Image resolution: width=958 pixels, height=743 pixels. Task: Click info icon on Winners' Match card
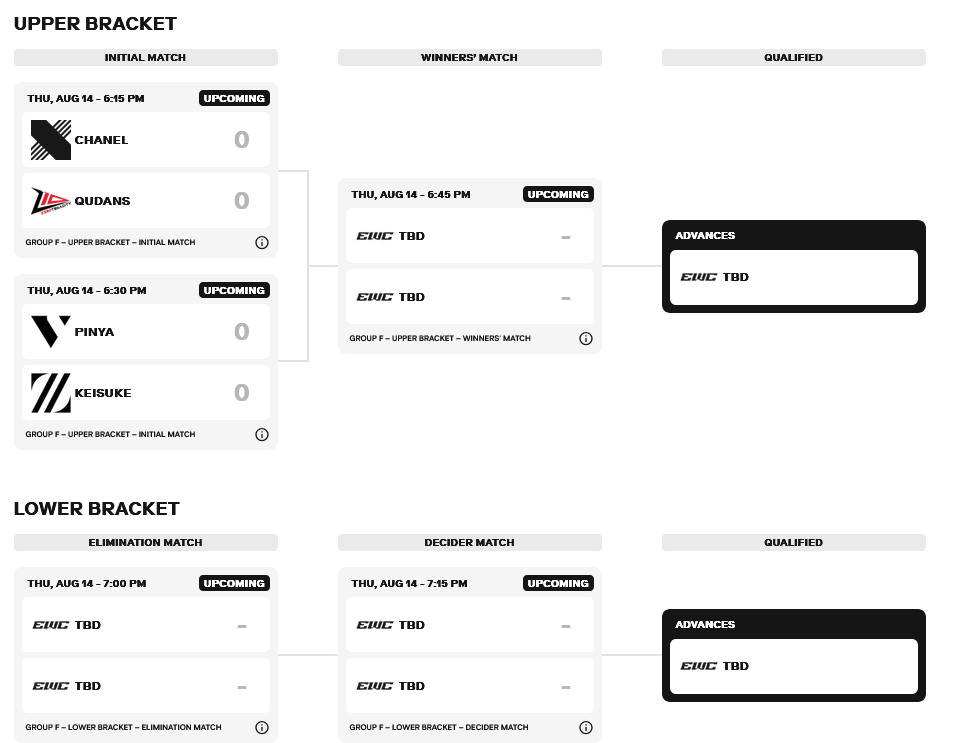[585, 339]
